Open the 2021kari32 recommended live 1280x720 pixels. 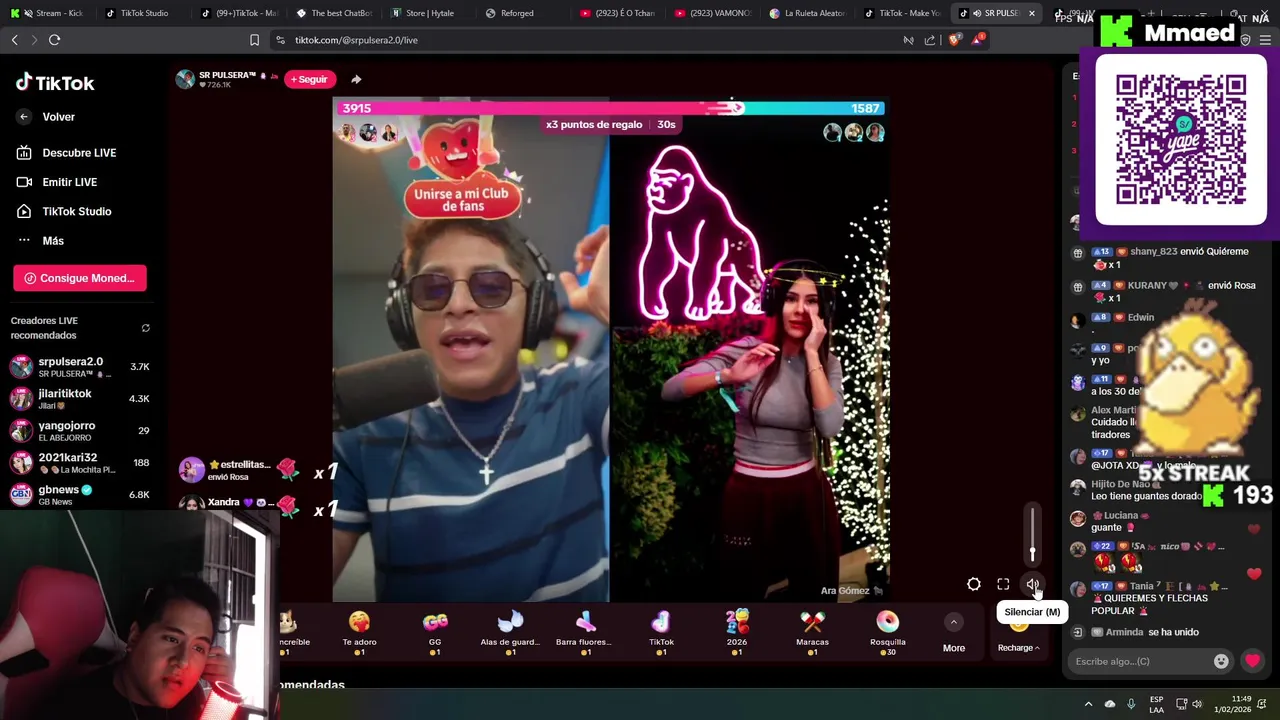80,462
